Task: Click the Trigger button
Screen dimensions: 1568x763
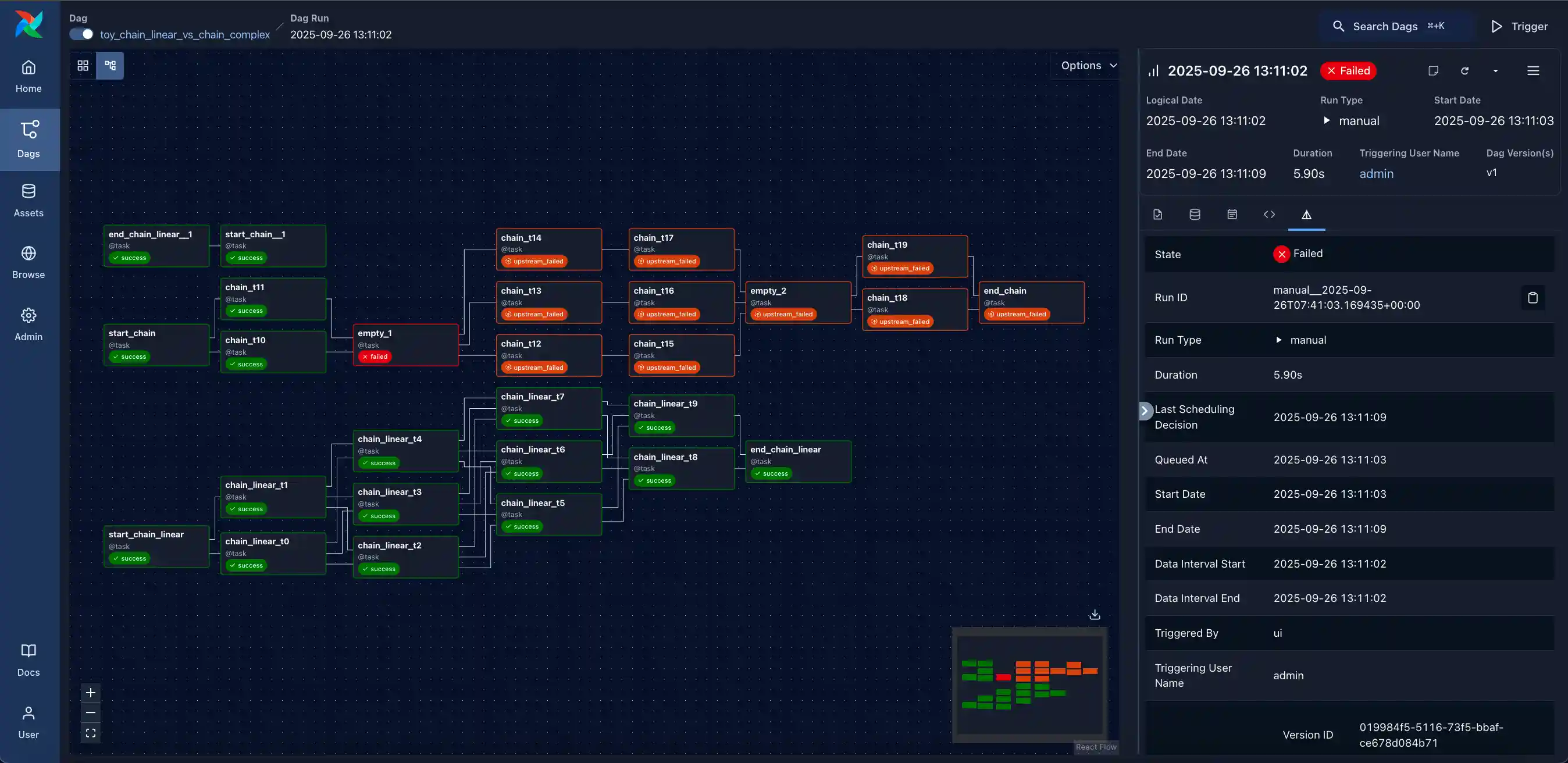Action: 1519,26
